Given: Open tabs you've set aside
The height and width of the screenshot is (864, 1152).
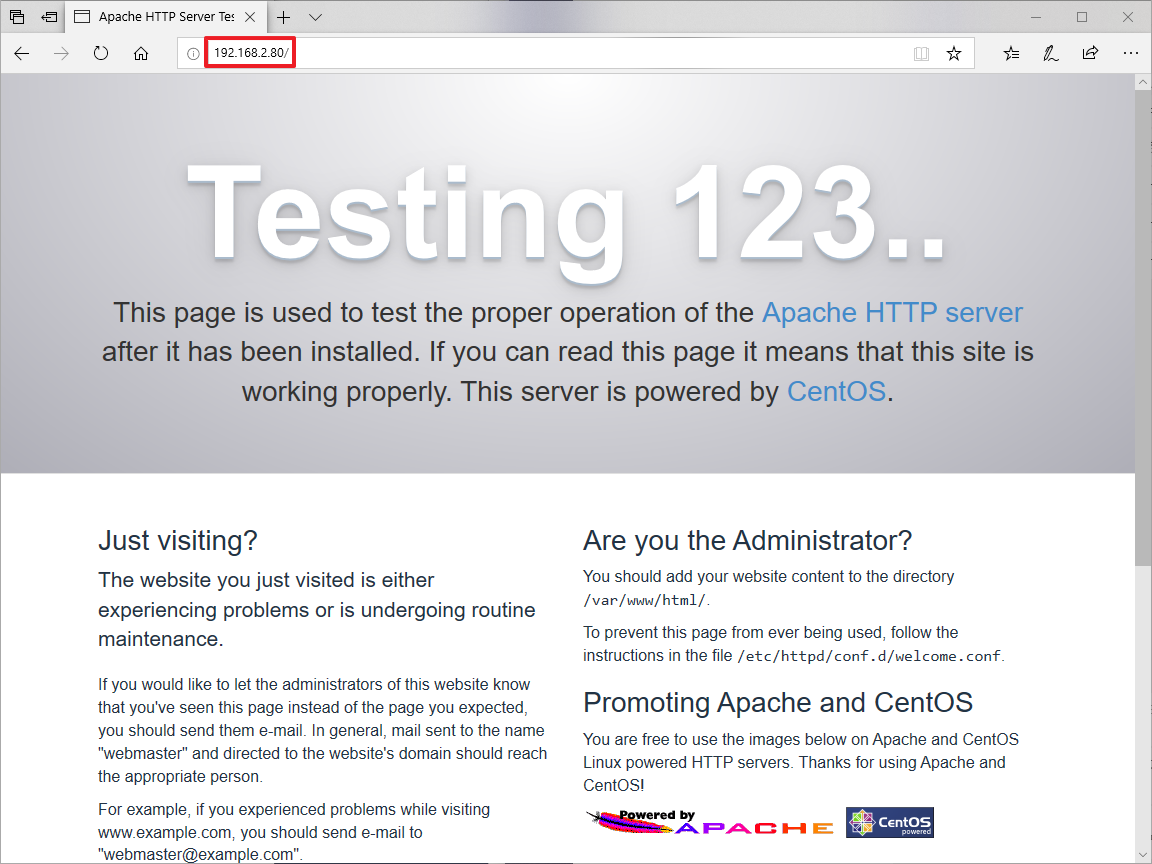Looking at the screenshot, I should [x=17, y=16].
